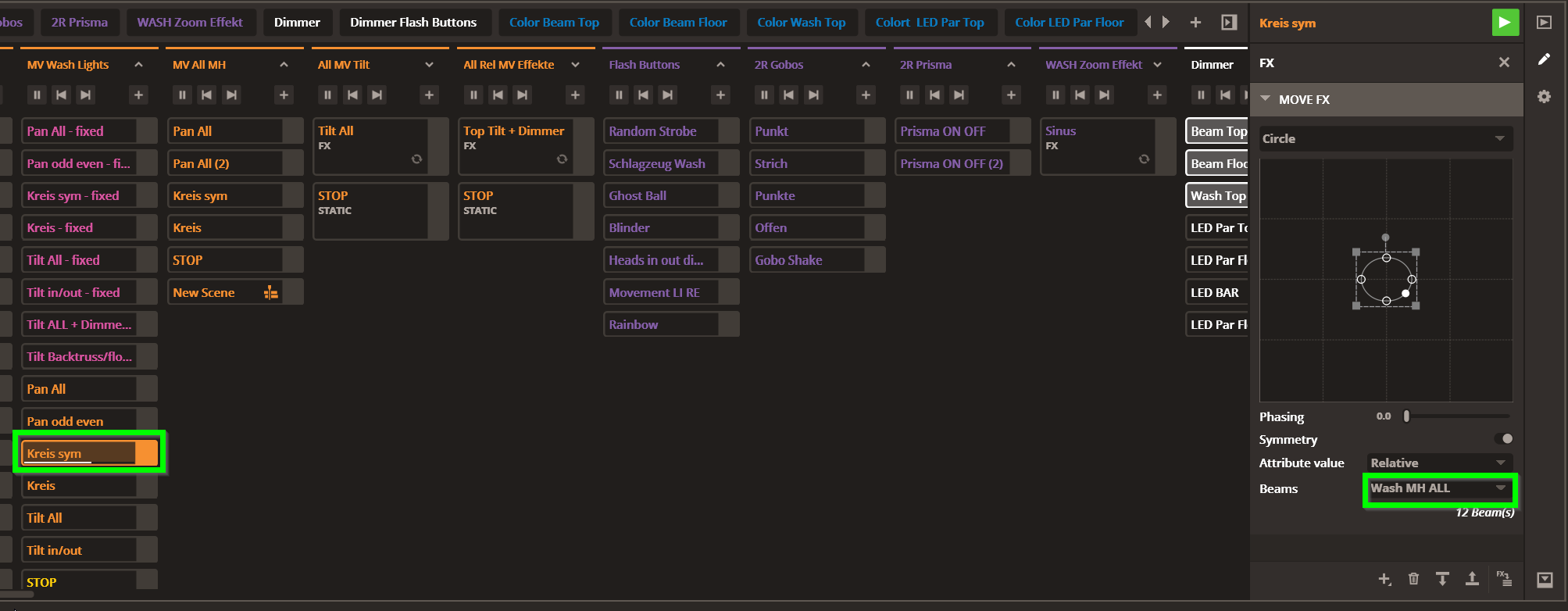Viewport: 1568px width, 611px height.
Task: Adjust the Phasing slider
Action: click(1406, 416)
